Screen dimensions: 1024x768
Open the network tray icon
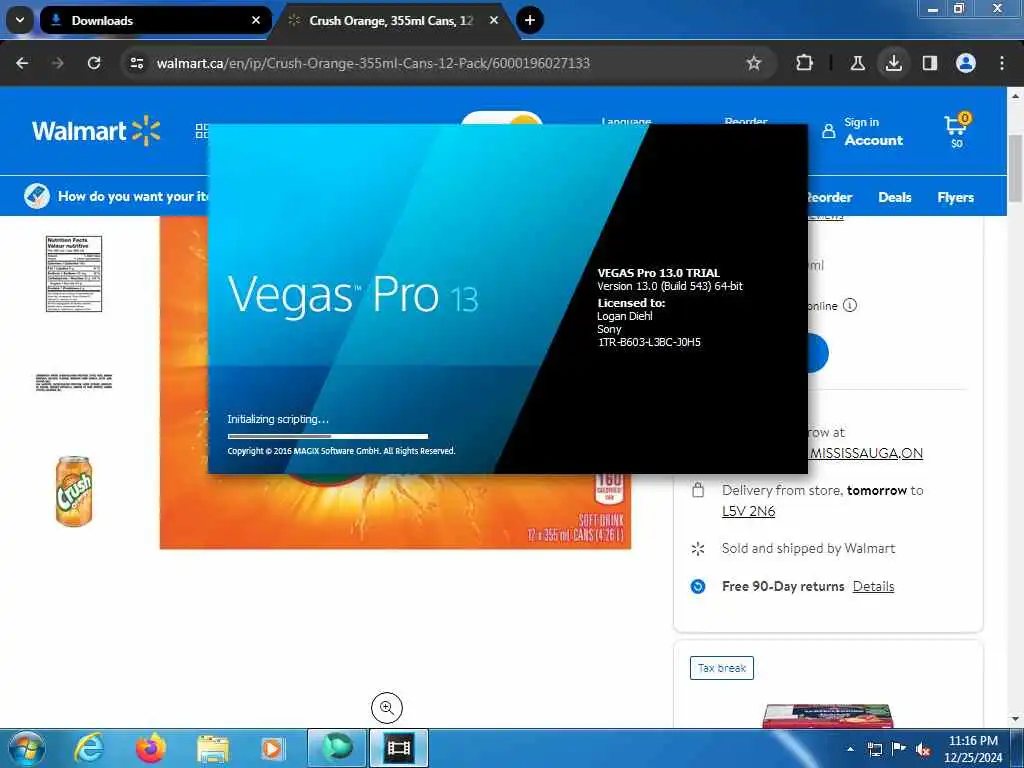click(874, 750)
